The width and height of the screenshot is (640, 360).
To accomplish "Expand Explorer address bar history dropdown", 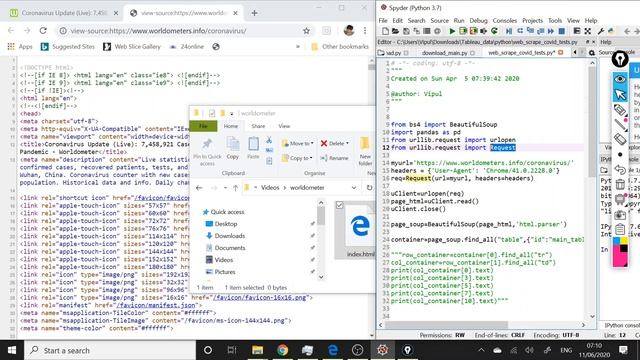I will 353,188.
